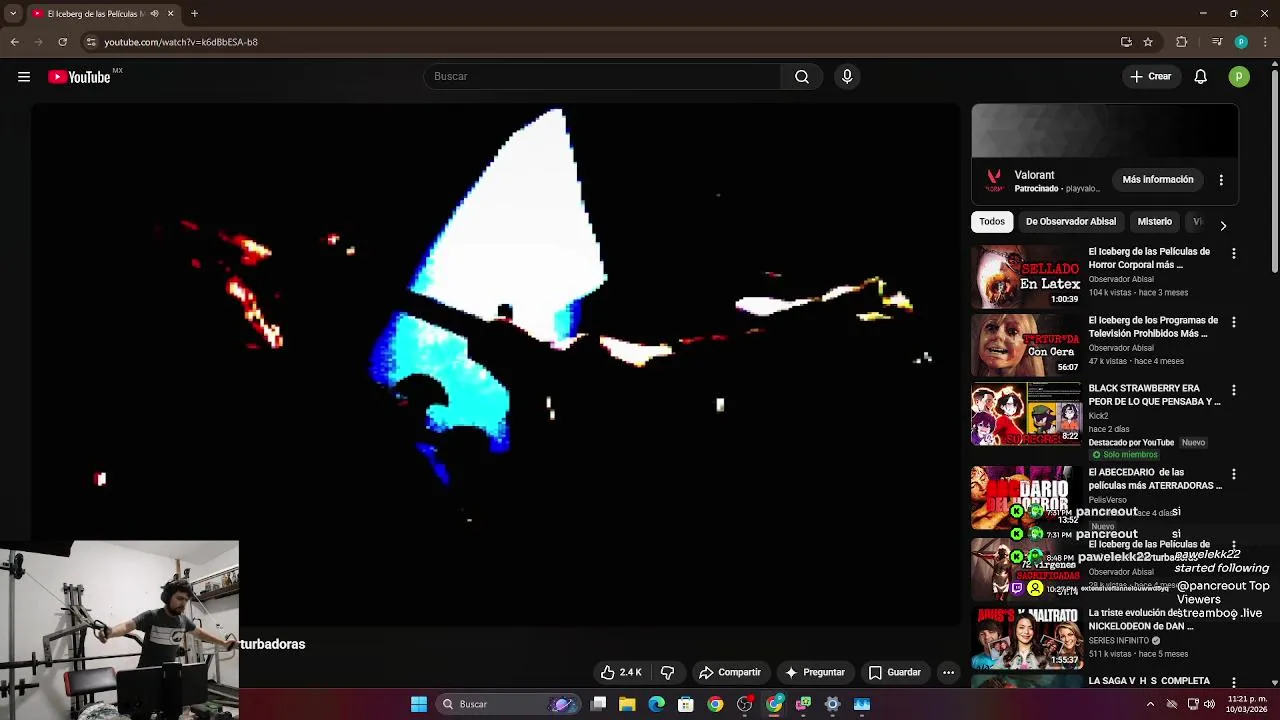Click Más información on Valorant ad
1280x720 pixels.
pyautogui.click(x=1158, y=180)
